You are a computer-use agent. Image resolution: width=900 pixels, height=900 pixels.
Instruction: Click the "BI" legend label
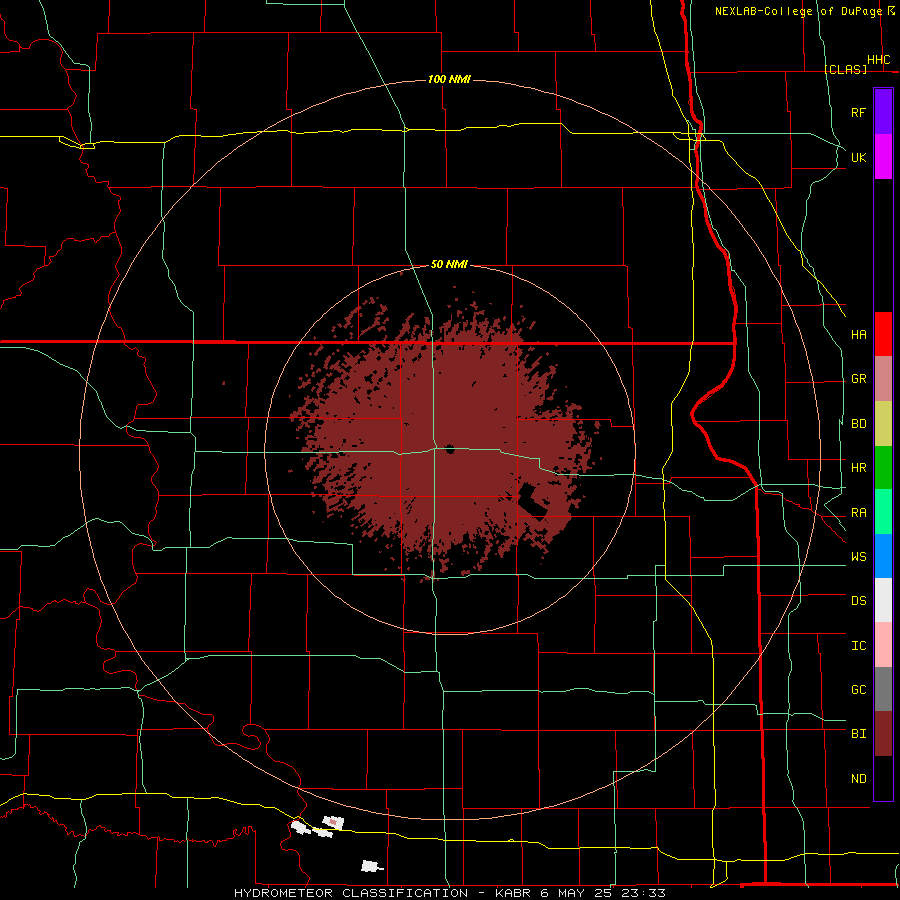859,734
